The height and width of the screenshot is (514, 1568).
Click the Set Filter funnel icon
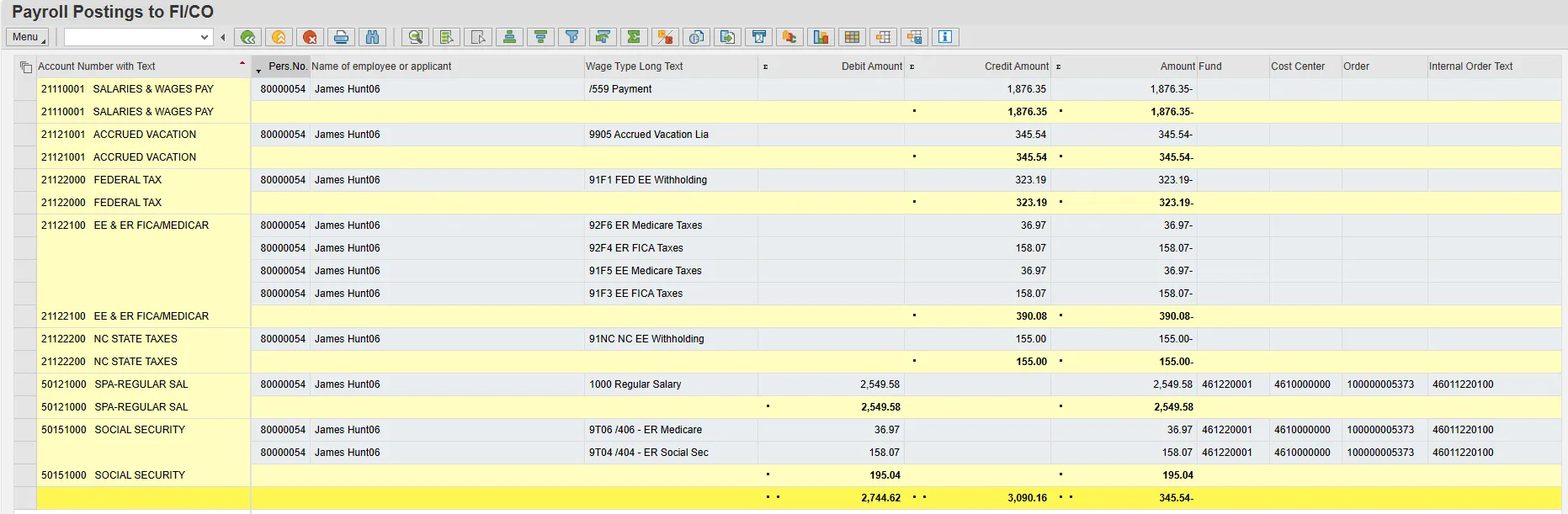tap(571, 37)
